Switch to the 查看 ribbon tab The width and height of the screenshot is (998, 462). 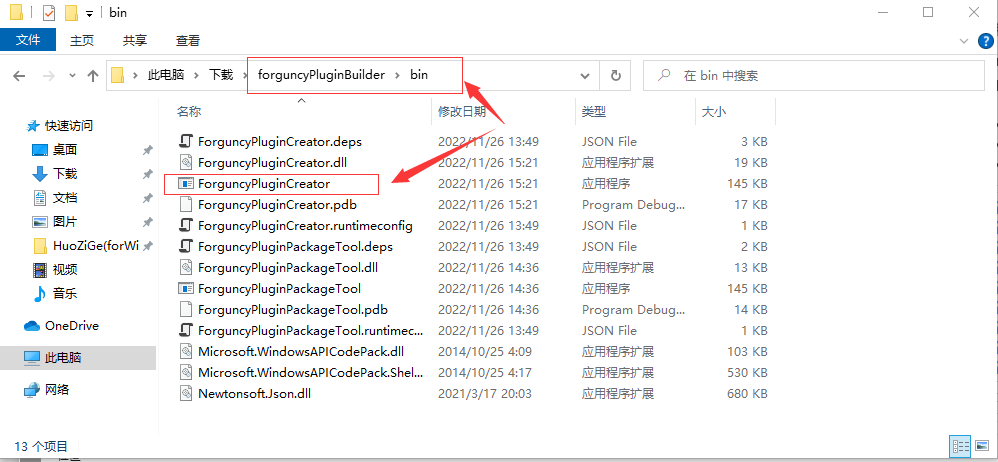pyautogui.click(x=188, y=40)
